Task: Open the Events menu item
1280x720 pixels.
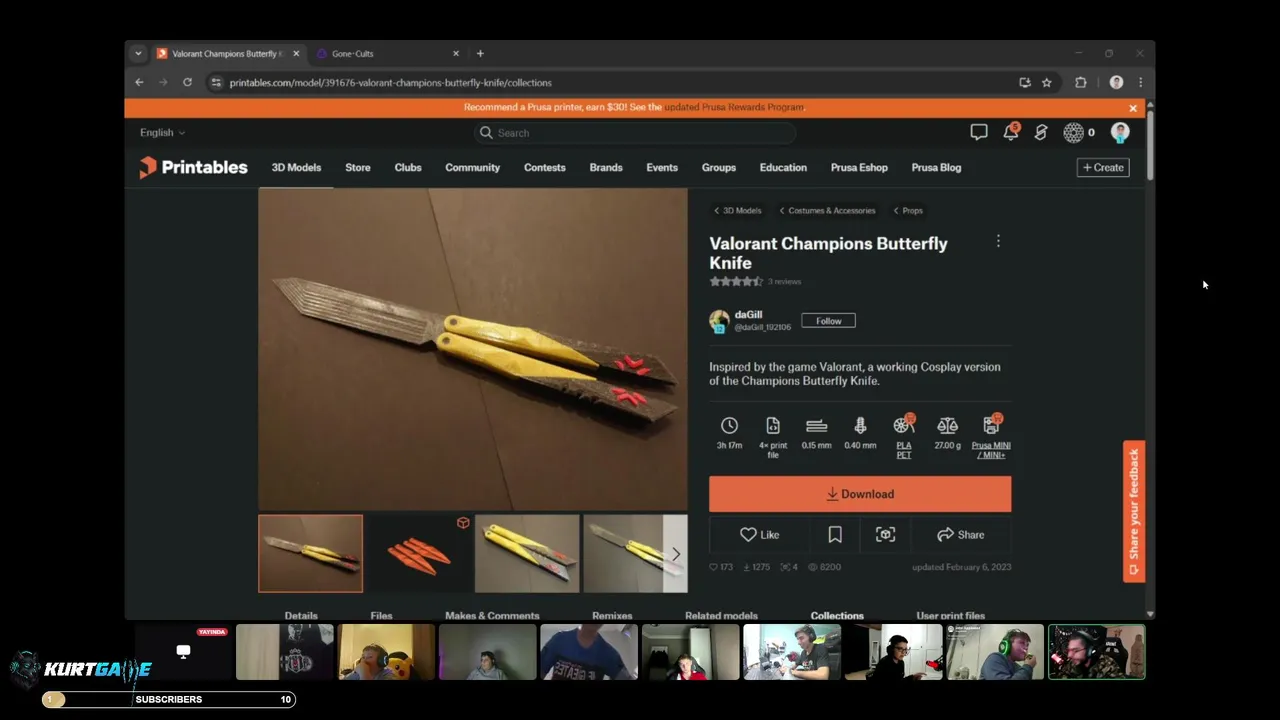Action: [x=662, y=168]
